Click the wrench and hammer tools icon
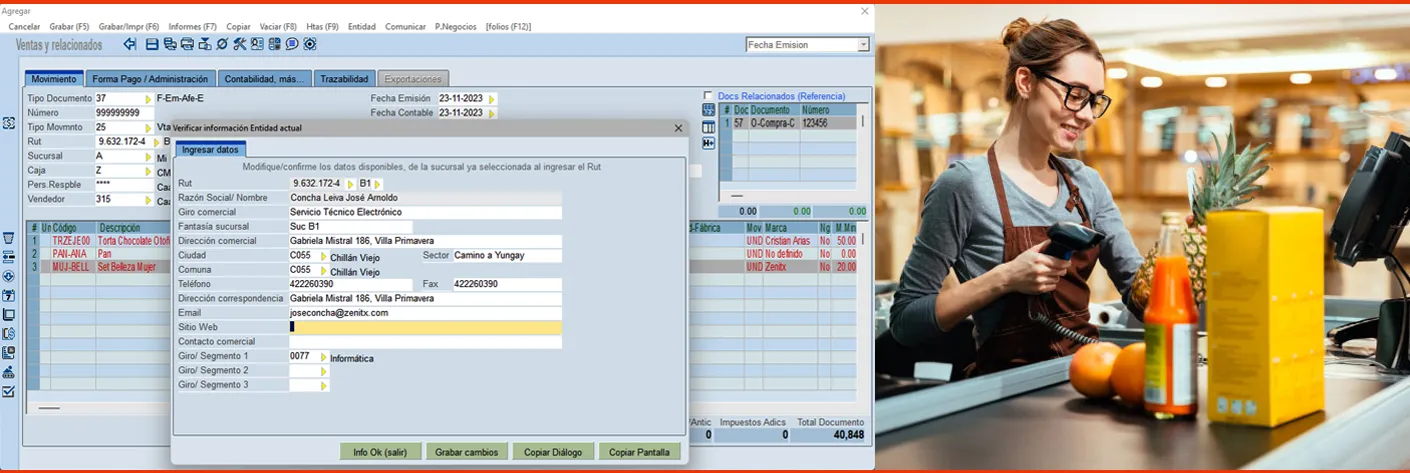 tap(240, 44)
